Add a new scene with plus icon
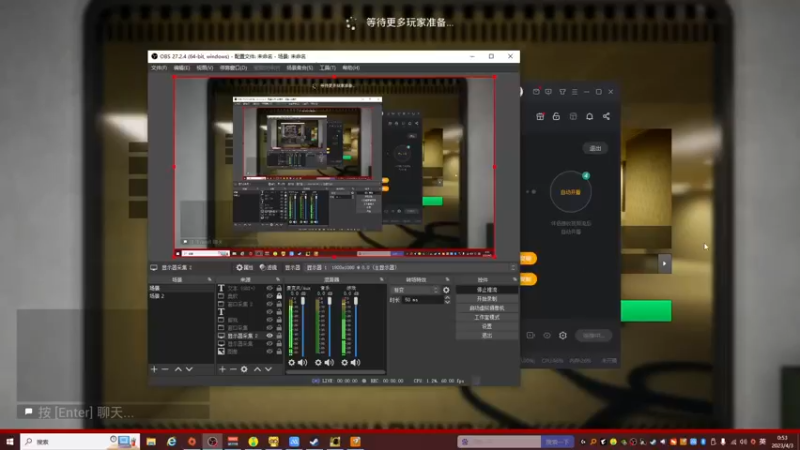 tap(154, 369)
